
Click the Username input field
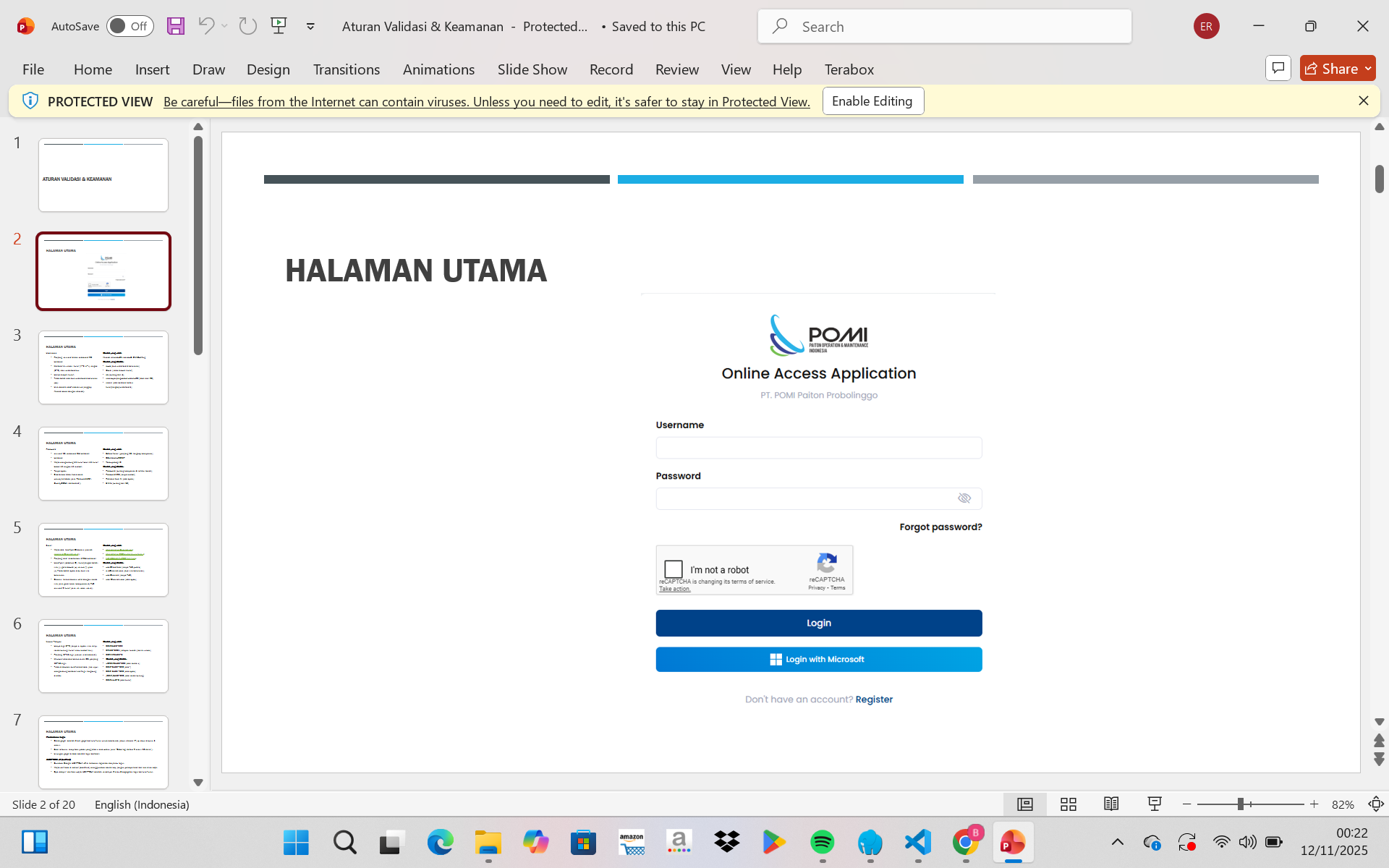[819, 448]
